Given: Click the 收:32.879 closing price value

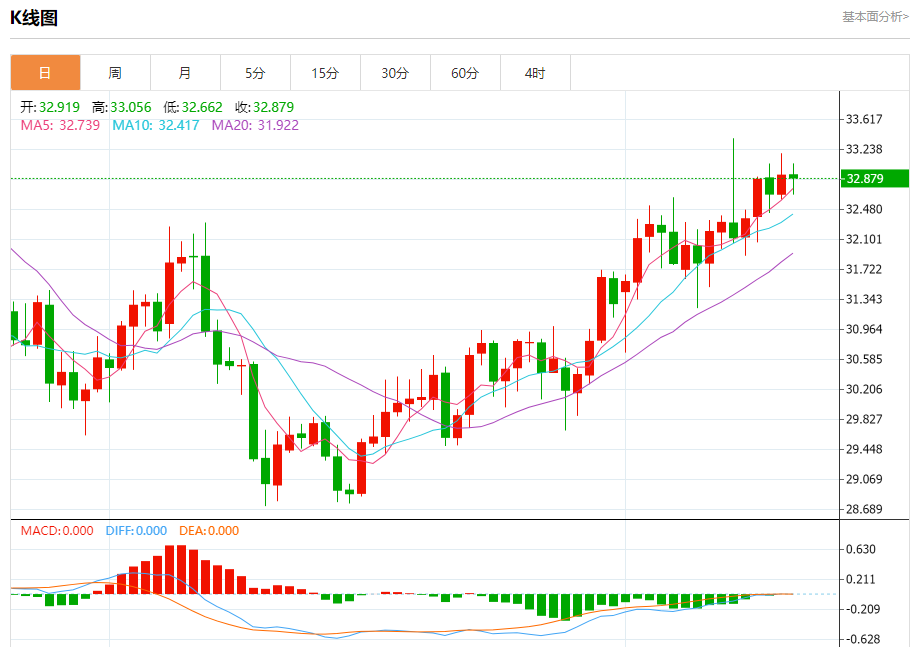Looking at the screenshot, I should 264,107.
